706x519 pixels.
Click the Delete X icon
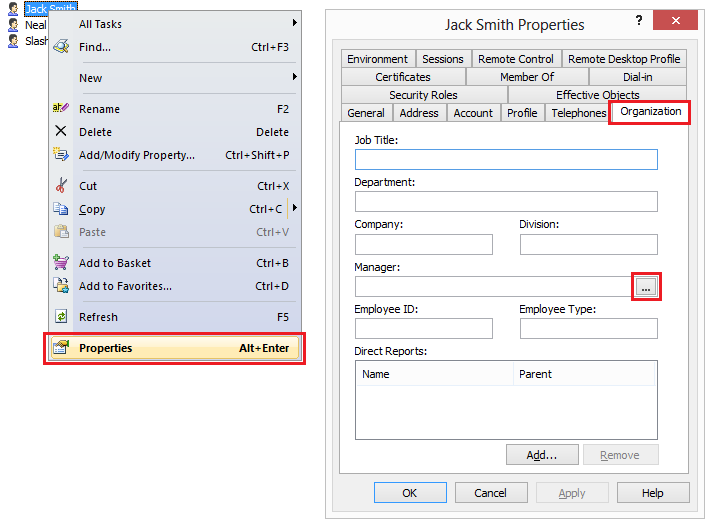tap(60, 131)
